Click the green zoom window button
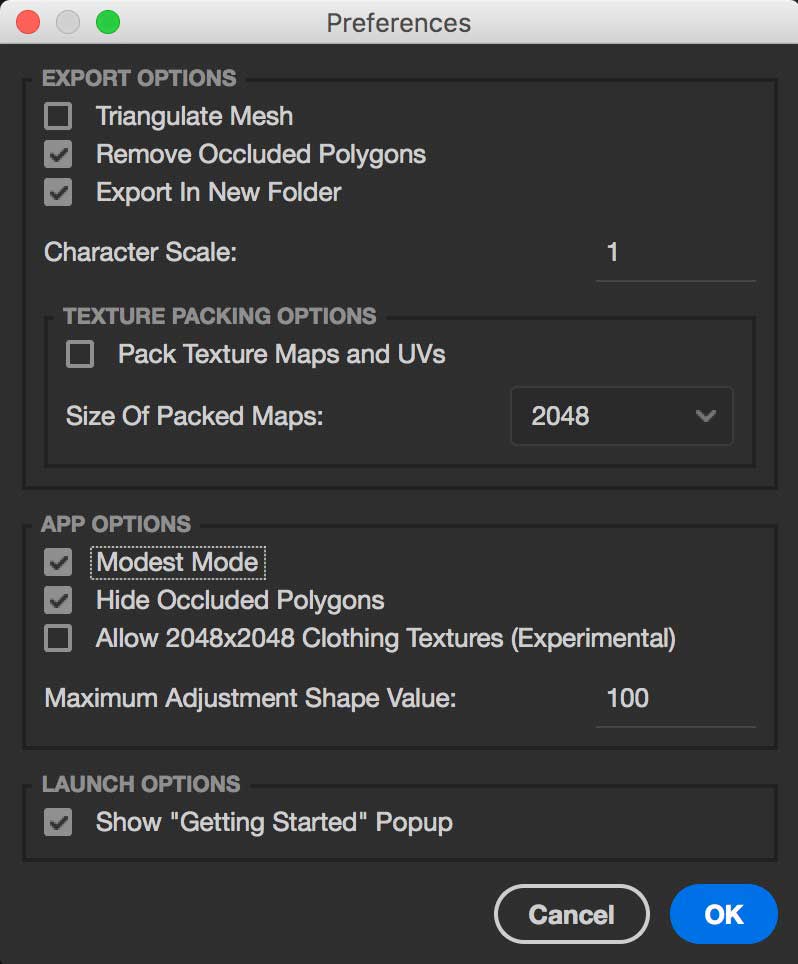 point(107,22)
